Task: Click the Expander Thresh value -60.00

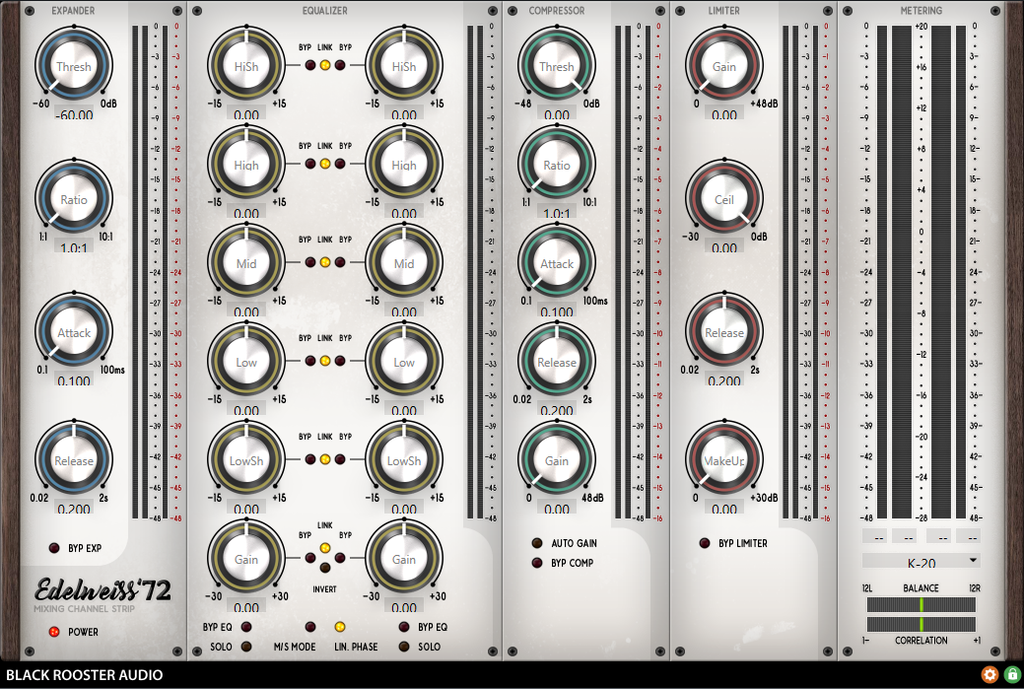Action: (x=74, y=115)
